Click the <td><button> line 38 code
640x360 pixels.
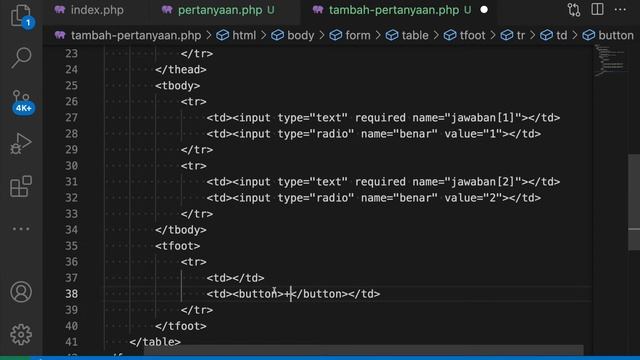pos(293,294)
